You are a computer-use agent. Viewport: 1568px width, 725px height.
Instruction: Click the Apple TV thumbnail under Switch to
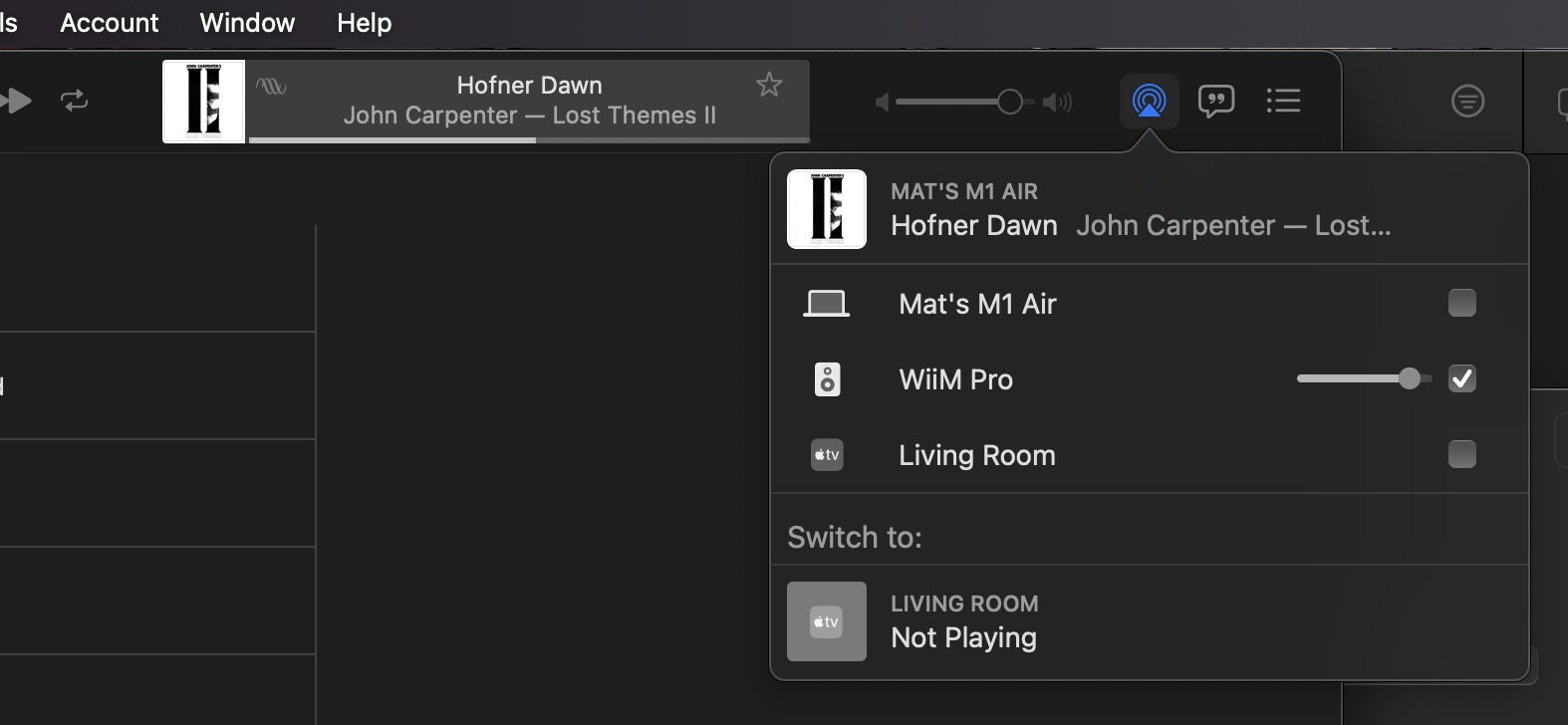coord(827,621)
